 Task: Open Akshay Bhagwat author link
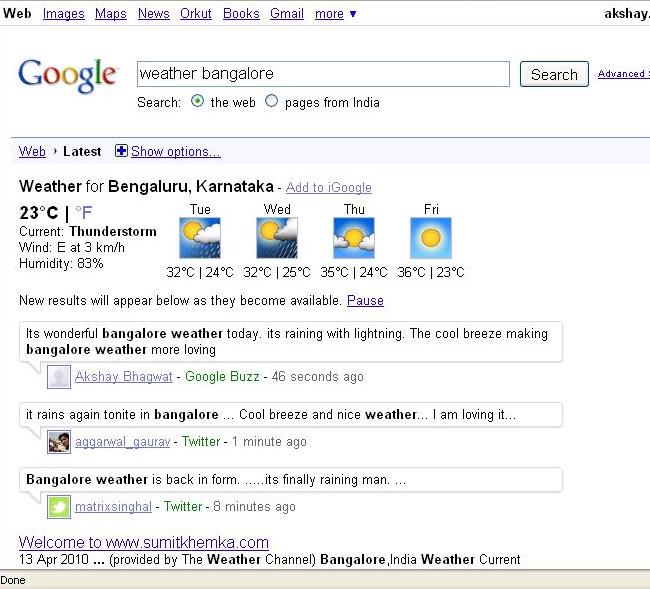pos(124,377)
